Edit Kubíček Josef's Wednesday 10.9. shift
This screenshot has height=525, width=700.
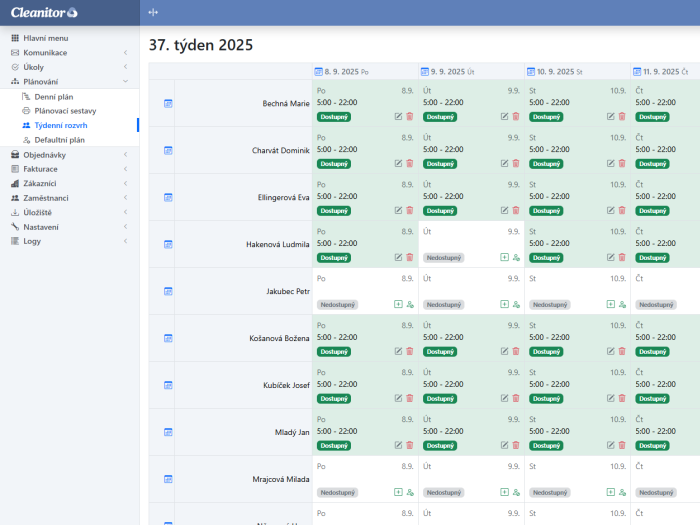click(x=611, y=398)
